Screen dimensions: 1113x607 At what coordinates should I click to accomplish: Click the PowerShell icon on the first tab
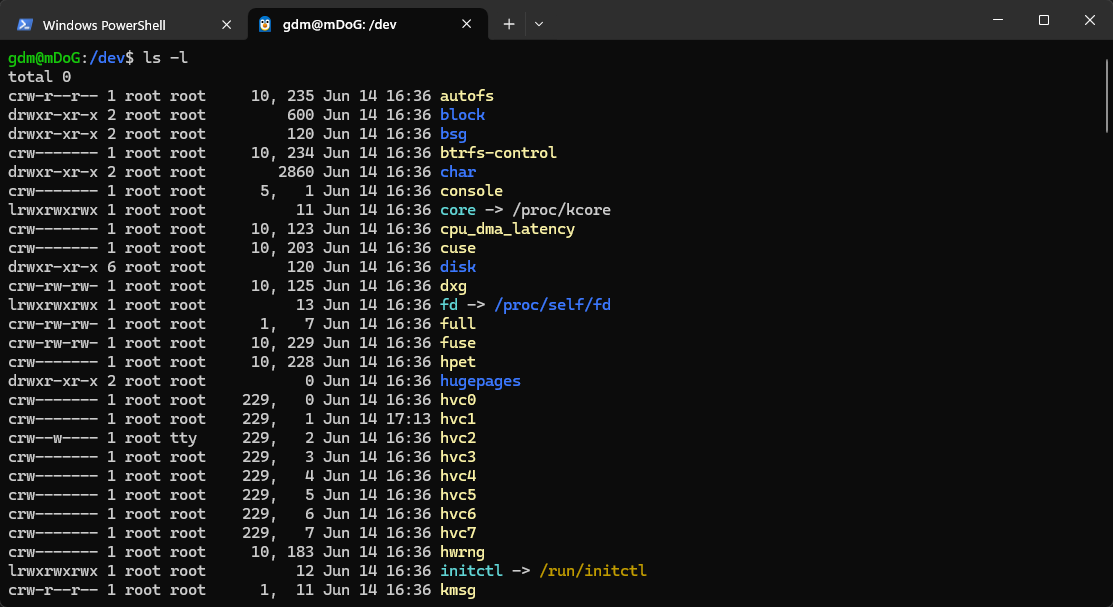pos(25,25)
